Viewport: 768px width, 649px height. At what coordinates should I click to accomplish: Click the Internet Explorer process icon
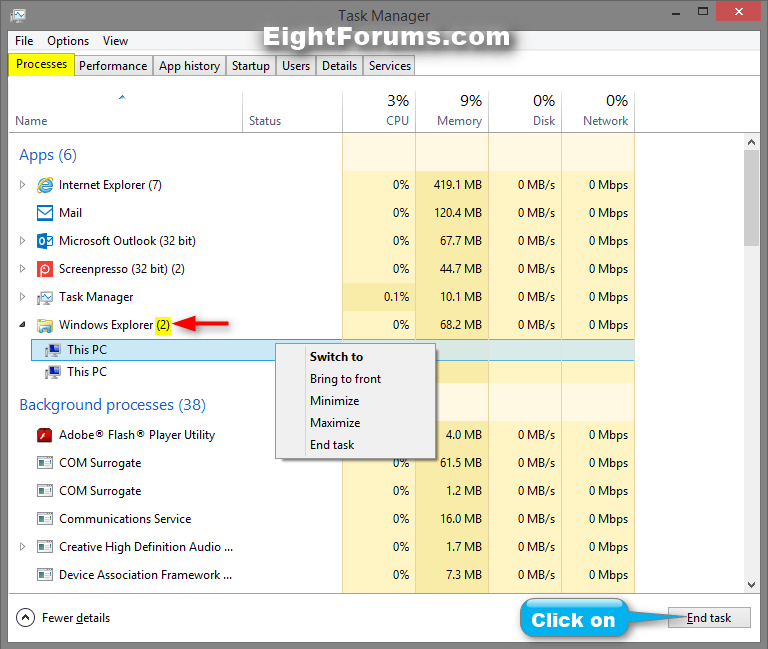tap(45, 185)
